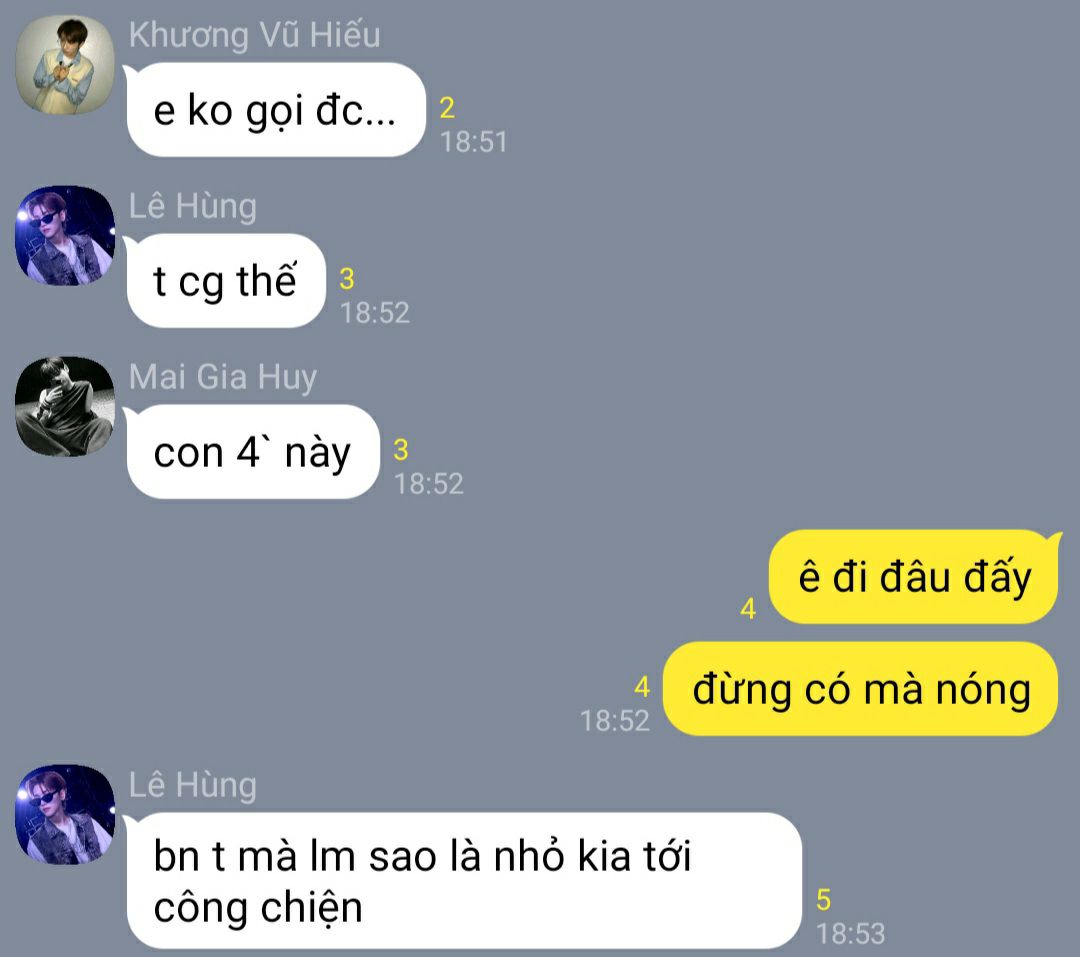This screenshot has width=1080, height=957.
Task: Click the Khương Vũ Hiếu sender name
Action: 254,35
